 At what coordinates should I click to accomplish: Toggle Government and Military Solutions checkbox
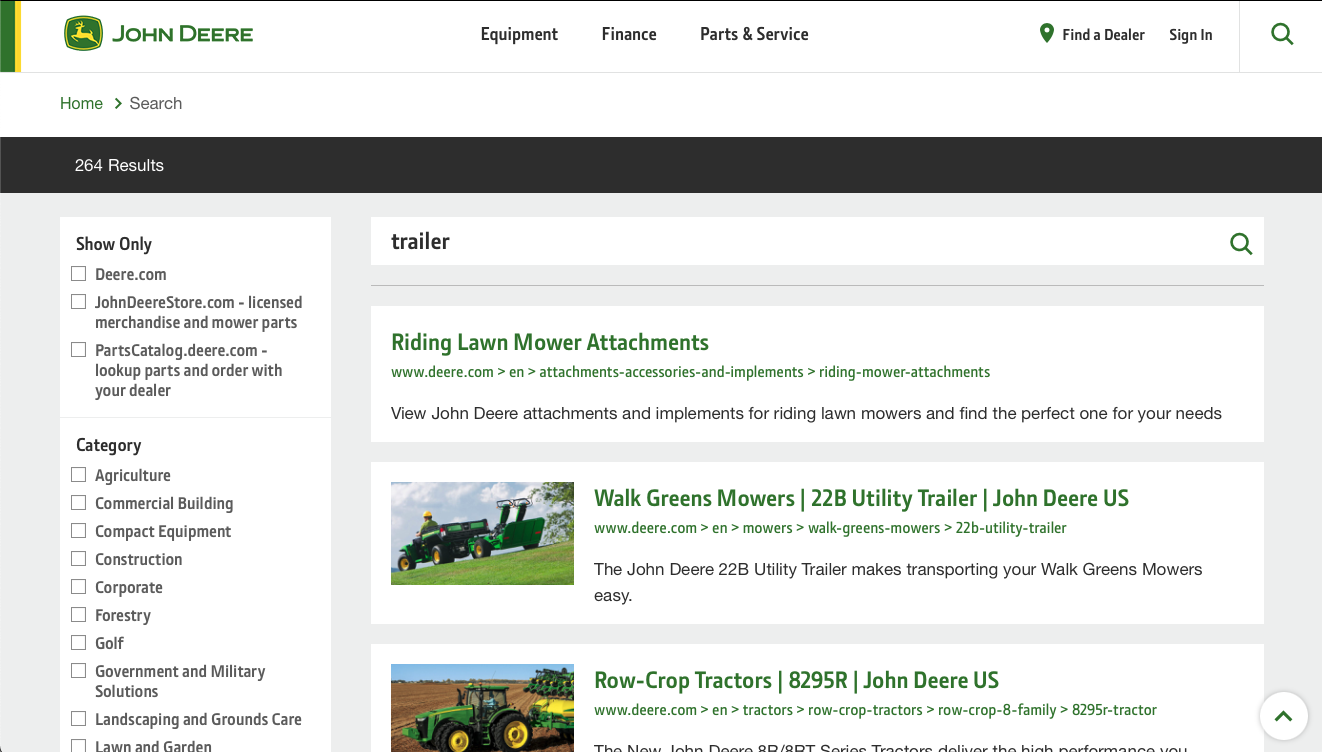pos(79,671)
